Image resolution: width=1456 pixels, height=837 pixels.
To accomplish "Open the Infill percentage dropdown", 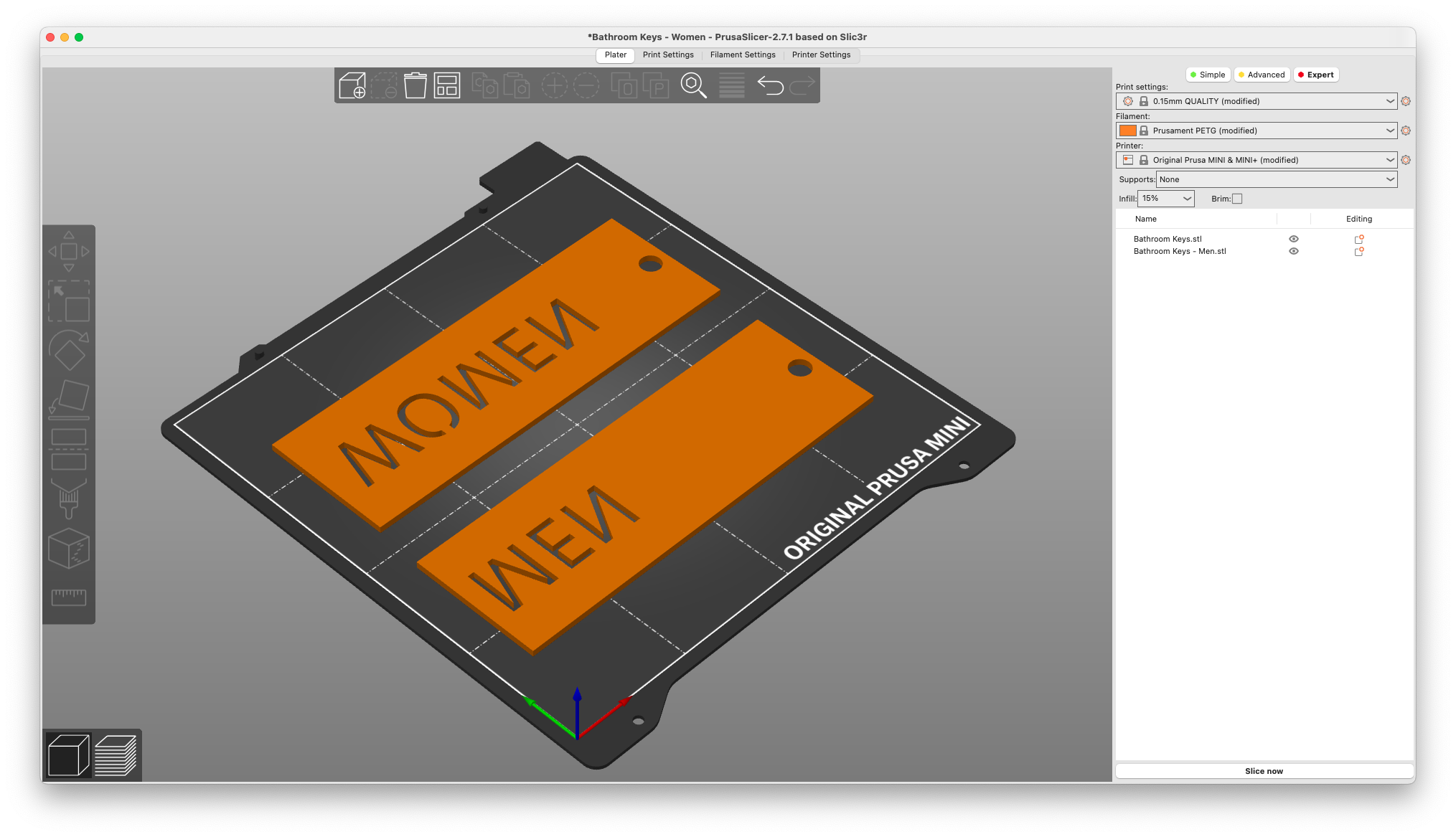I will point(1166,199).
